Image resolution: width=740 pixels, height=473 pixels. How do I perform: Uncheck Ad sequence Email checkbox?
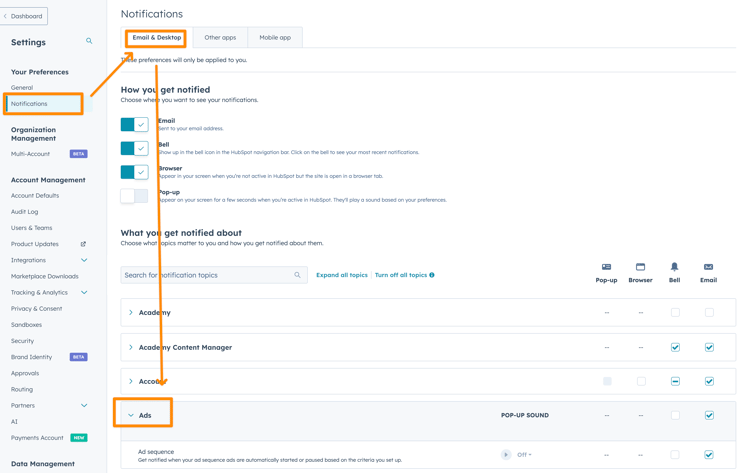709,455
